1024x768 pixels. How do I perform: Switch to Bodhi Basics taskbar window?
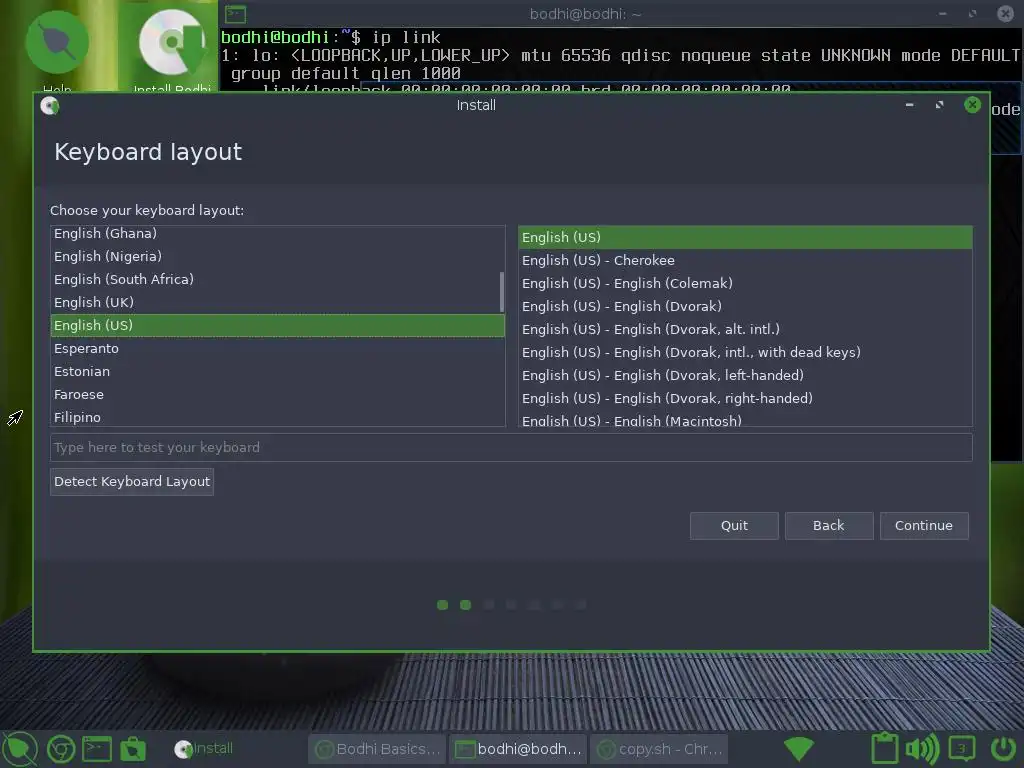pos(377,749)
